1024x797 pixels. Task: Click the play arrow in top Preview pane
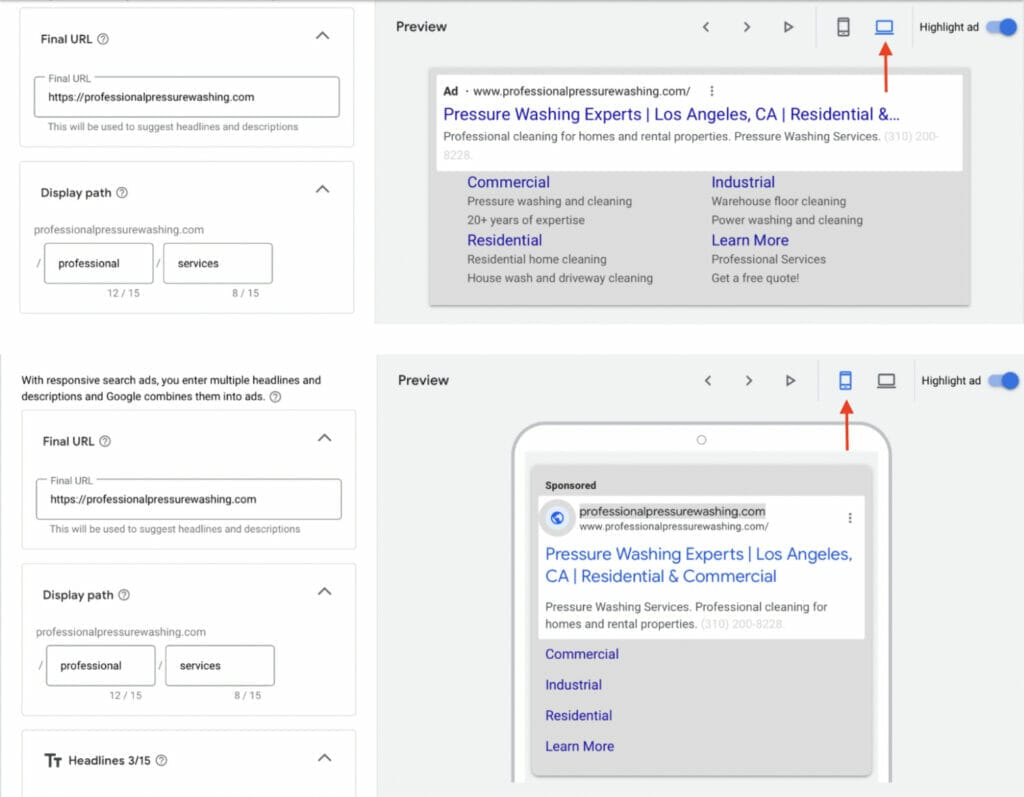point(789,27)
